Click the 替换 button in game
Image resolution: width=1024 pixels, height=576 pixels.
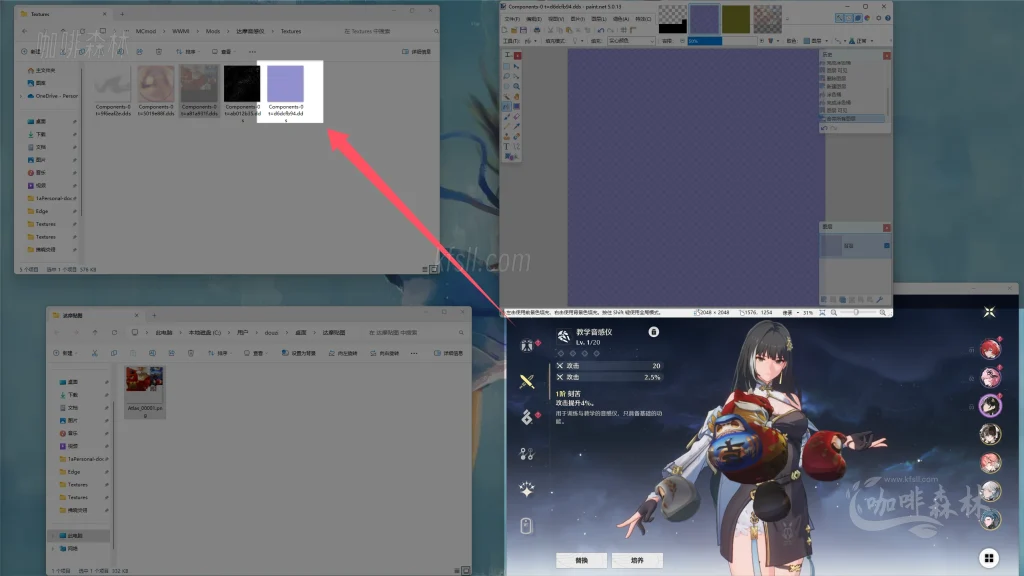click(581, 559)
